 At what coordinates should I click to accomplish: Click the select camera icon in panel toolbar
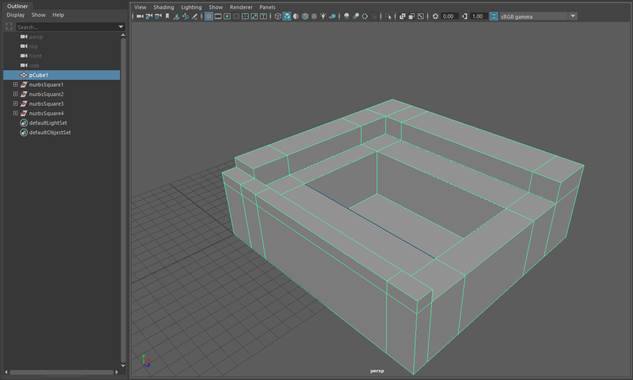point(140,17)
